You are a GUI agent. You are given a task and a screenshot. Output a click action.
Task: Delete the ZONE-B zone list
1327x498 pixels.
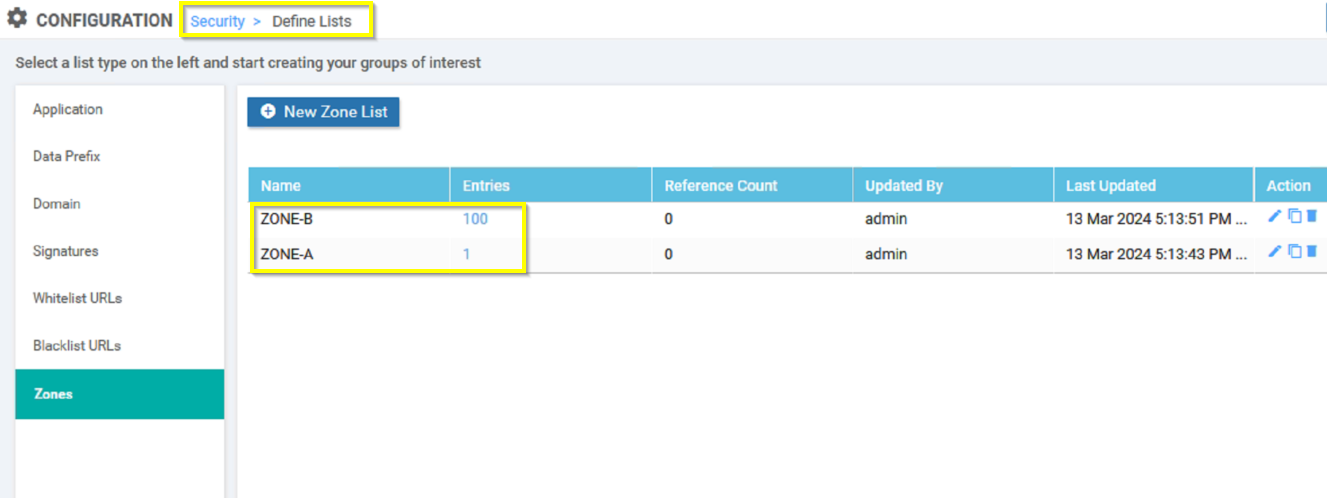tap(1311, 216)
